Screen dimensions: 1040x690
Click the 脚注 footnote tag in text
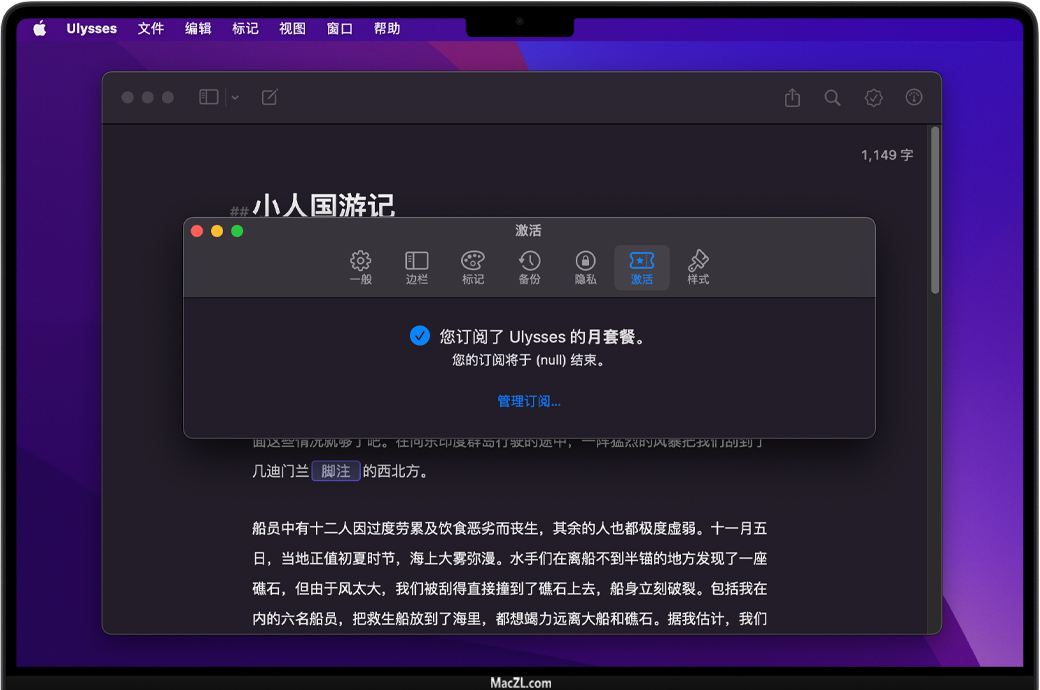[335, 471]
